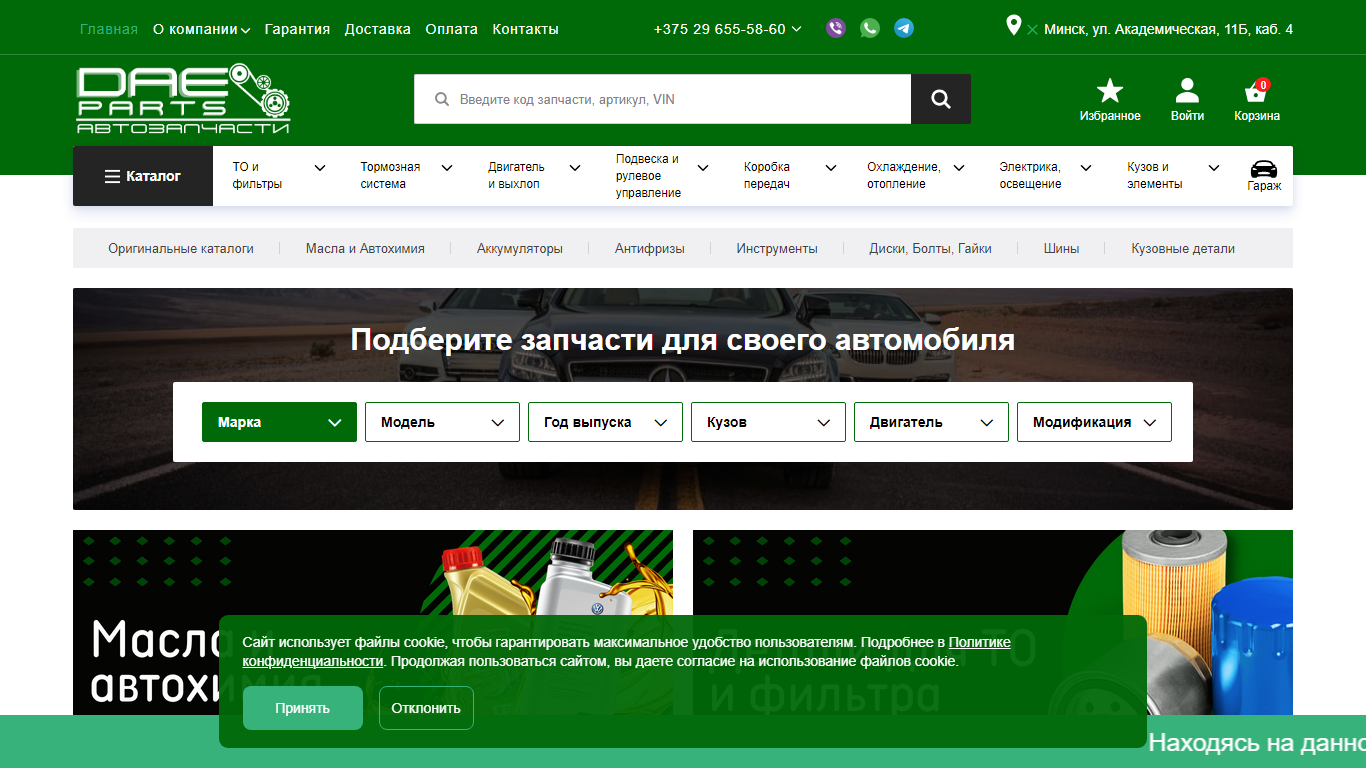The width and height of the screenshot is (1366, 768).
Task: Open the Марка dropdown
Action: (x=279, y=422)
